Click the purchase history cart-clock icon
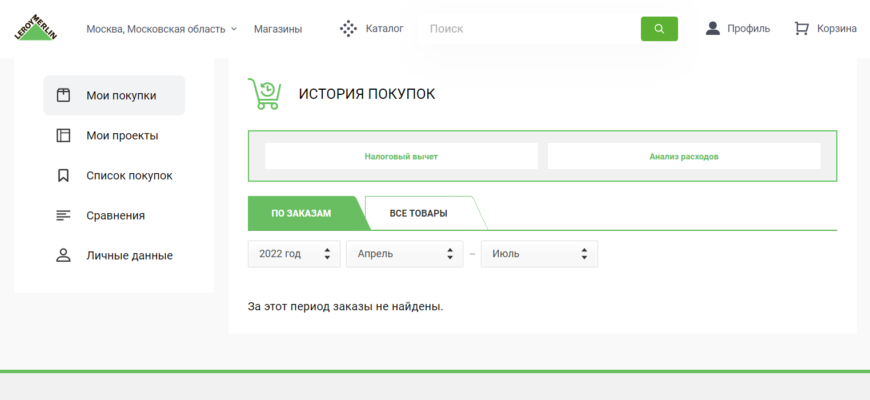Image resolution: width=870 pixels, height=400 pixels. (x=264, y=94)
